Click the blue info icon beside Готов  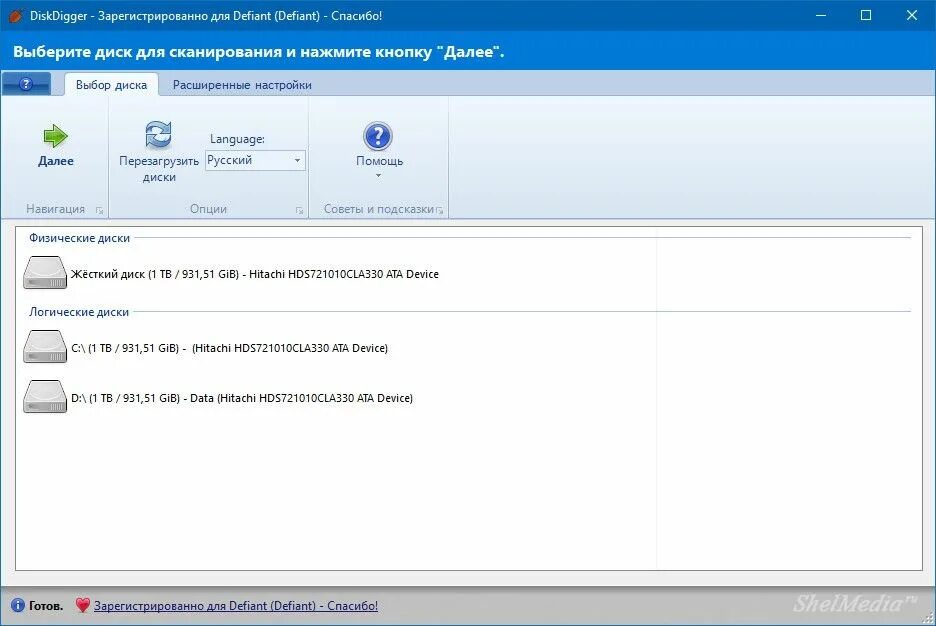(18, 605)
